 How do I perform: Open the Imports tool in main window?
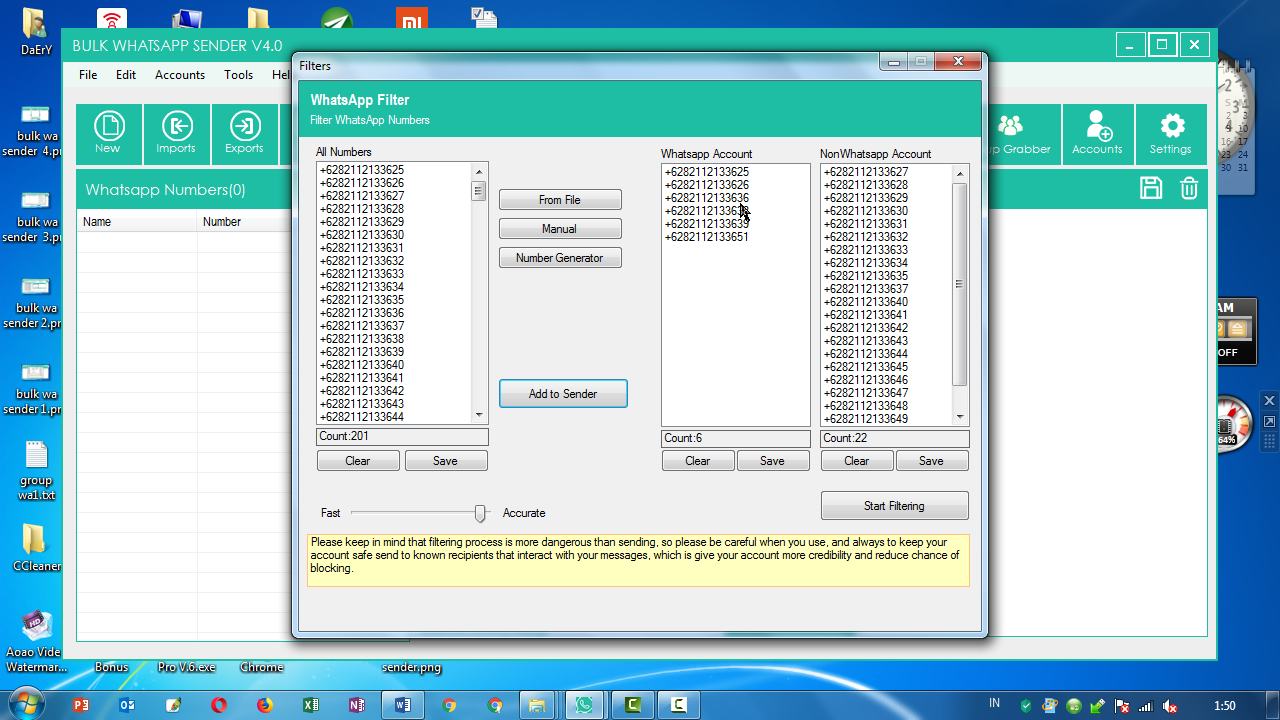tap(176, 134)
